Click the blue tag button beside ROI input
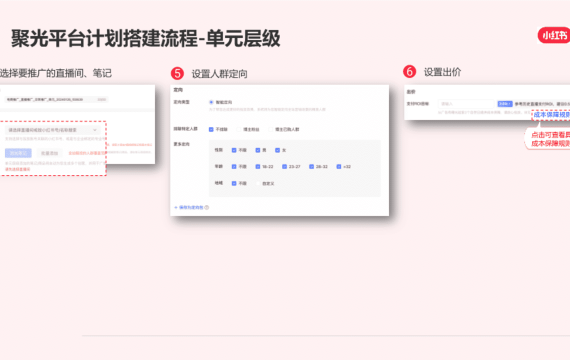Viewport: 570px width, 360px height. pos(505,104)
